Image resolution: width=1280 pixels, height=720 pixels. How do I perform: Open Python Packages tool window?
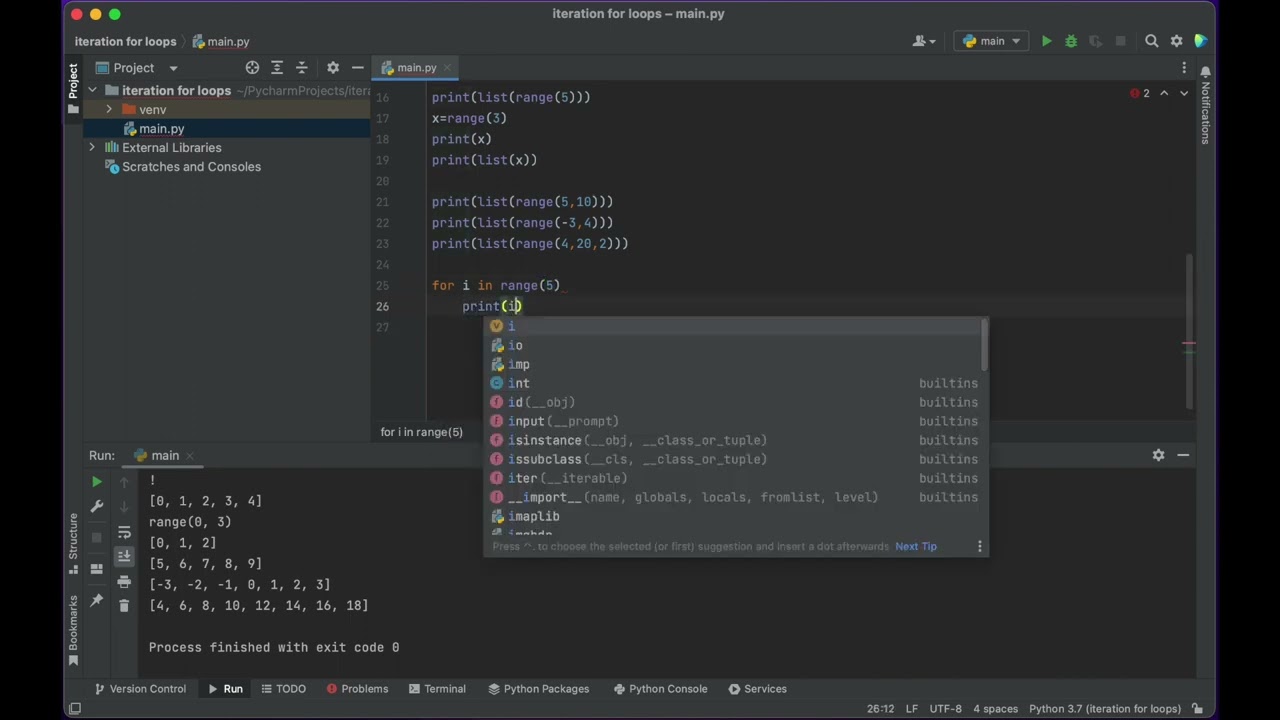(538, 689)
